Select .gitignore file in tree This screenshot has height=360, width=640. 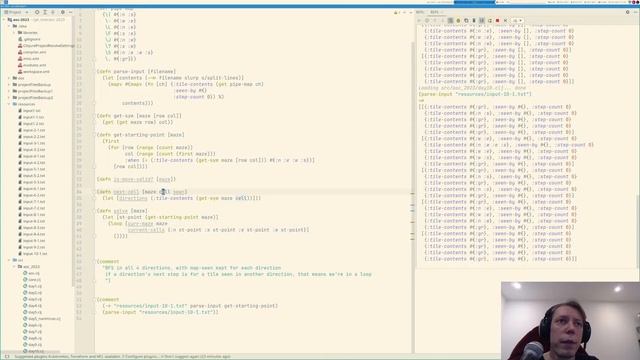click(x=29, y=39)
